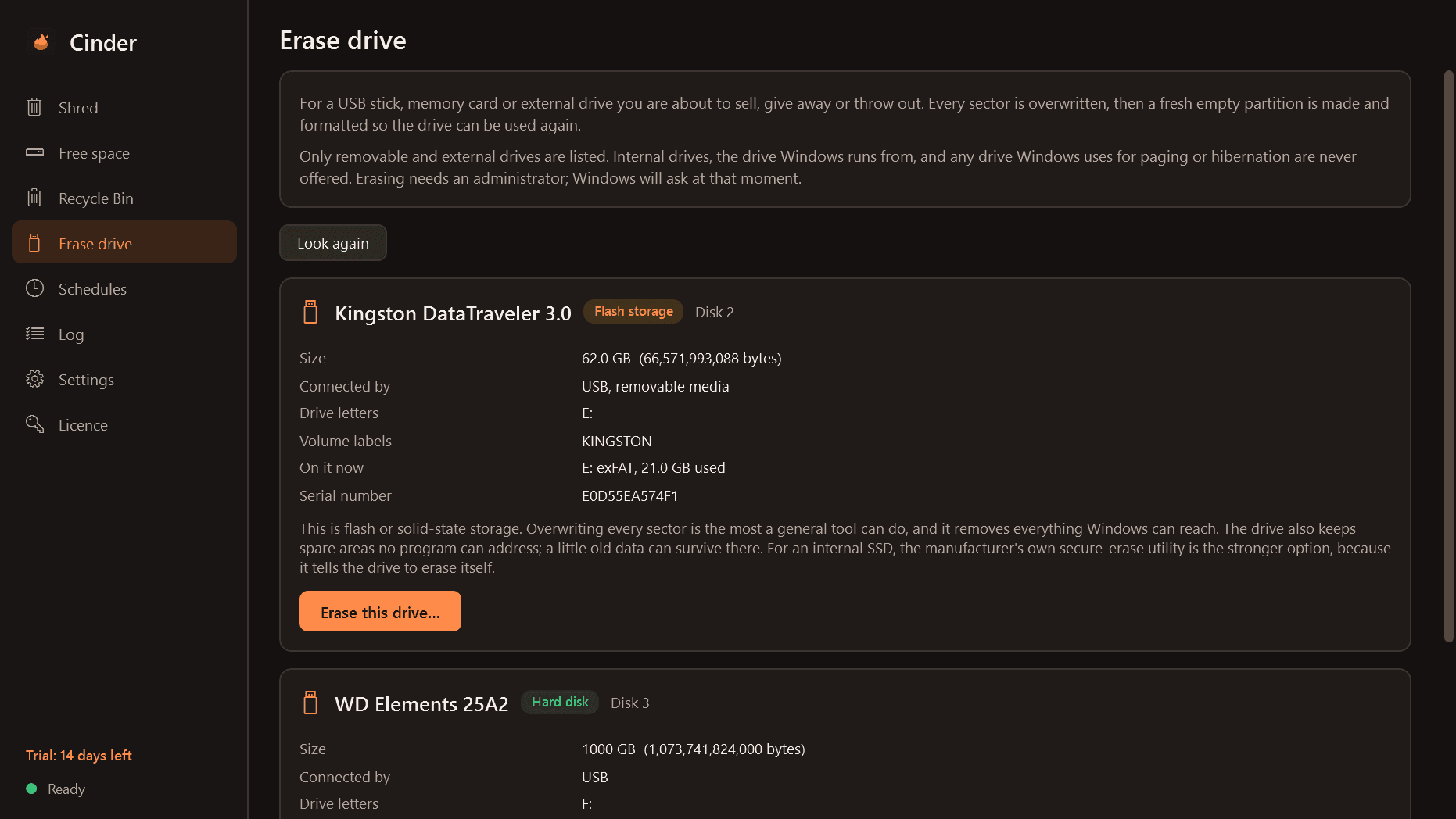Click the Trial 14 days left notice
Screen dimensions: 1456x819
click(79, 756)
